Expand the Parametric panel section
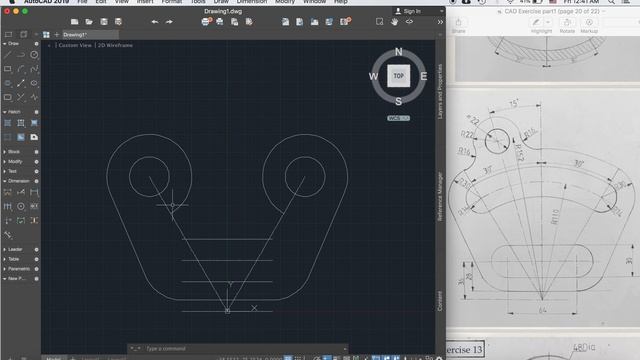This screenshot has width=640, height=360. (x=4, y=269)
